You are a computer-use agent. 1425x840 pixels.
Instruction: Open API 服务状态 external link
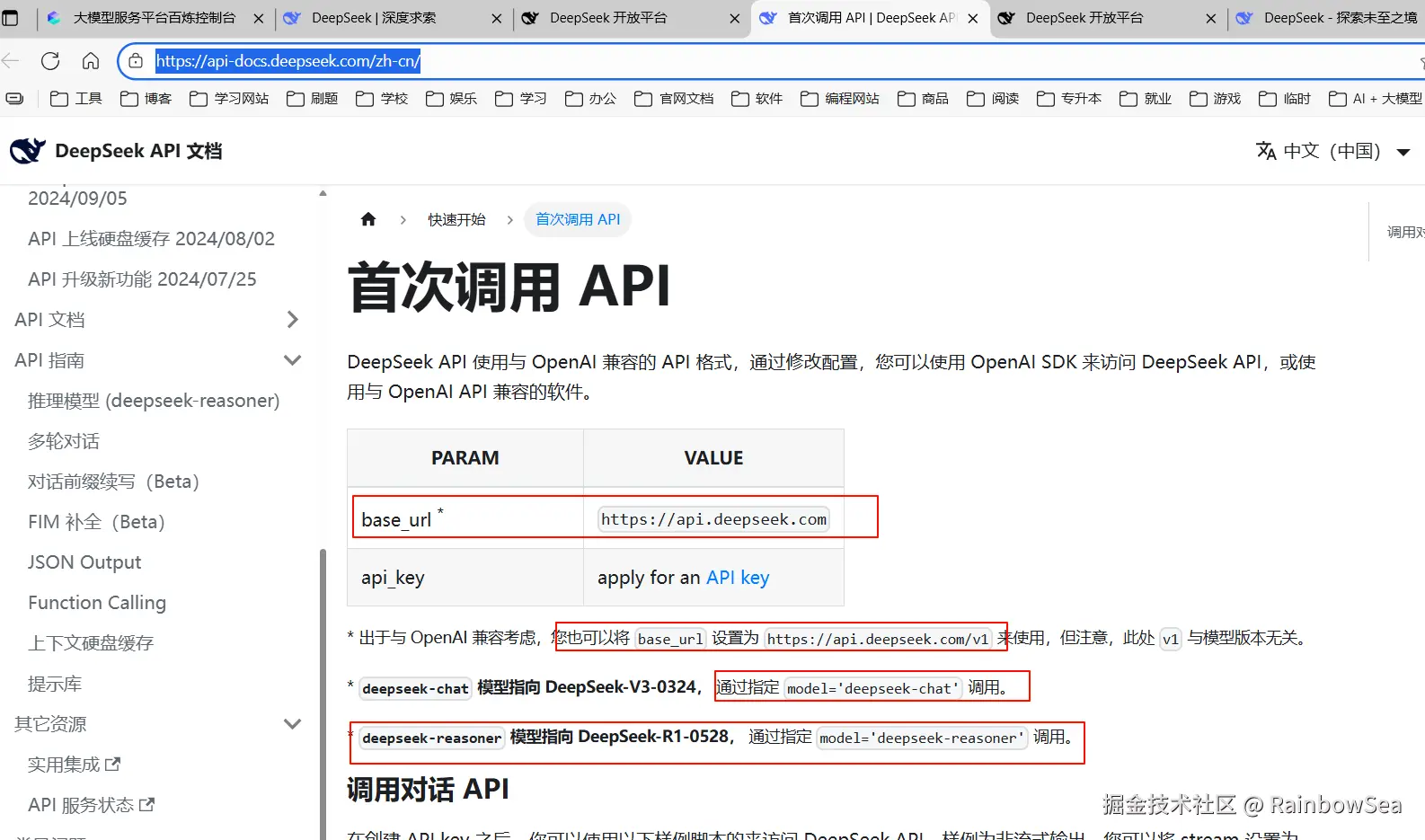coord(91,805)
